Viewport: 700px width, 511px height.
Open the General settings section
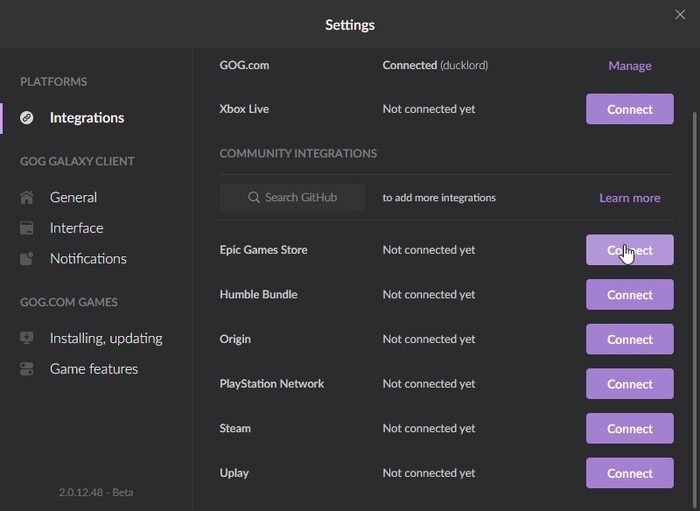[x=73, y=197]
